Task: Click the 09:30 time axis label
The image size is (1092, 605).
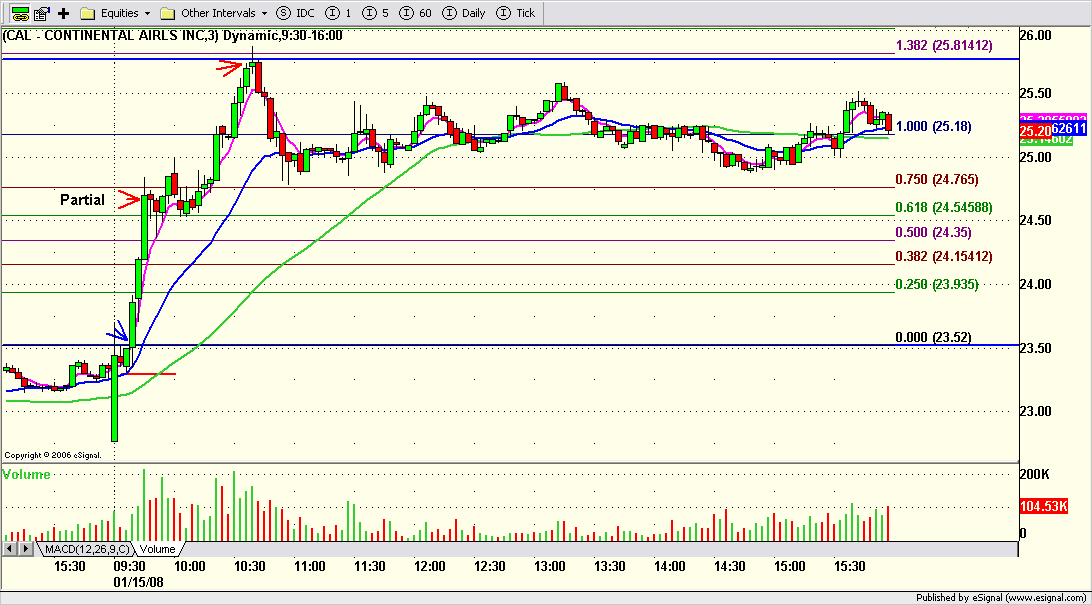Action: [130, 566]
